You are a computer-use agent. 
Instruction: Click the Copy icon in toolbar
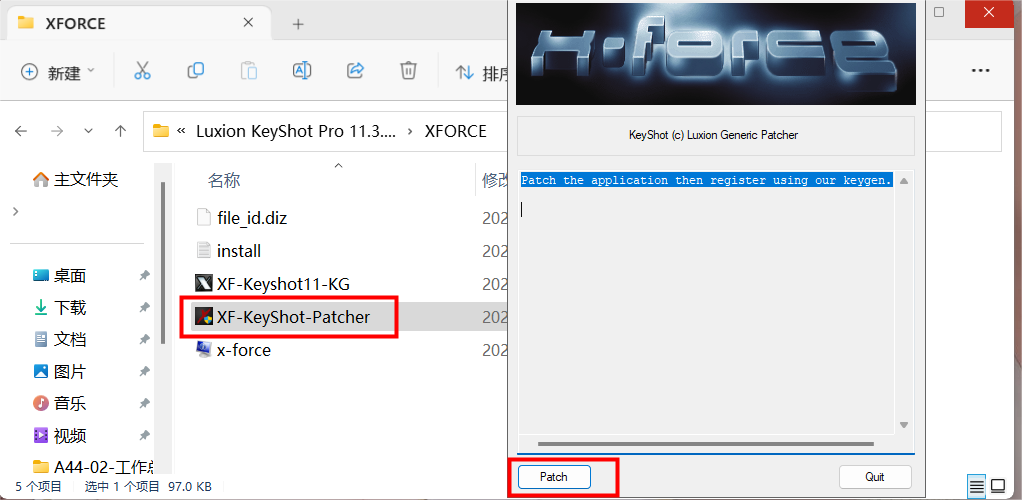196,71
